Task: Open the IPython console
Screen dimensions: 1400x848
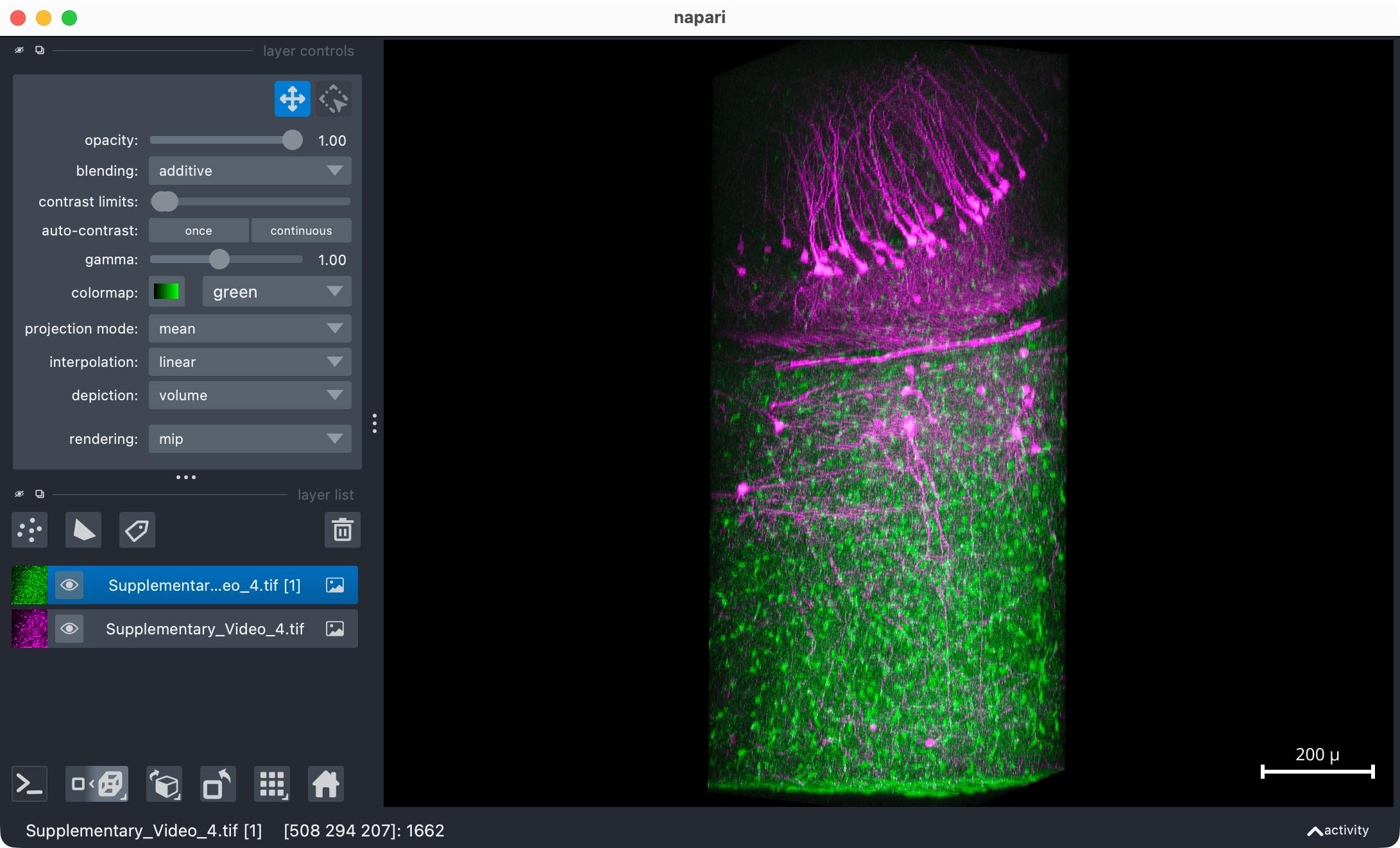Action: [30, 784]
